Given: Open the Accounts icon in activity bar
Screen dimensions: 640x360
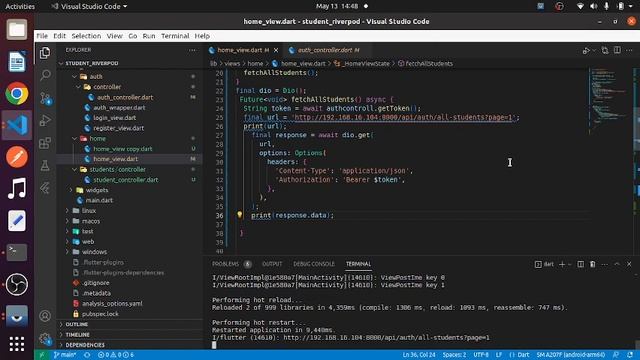Looking at the screenshot, I should 45,316.
